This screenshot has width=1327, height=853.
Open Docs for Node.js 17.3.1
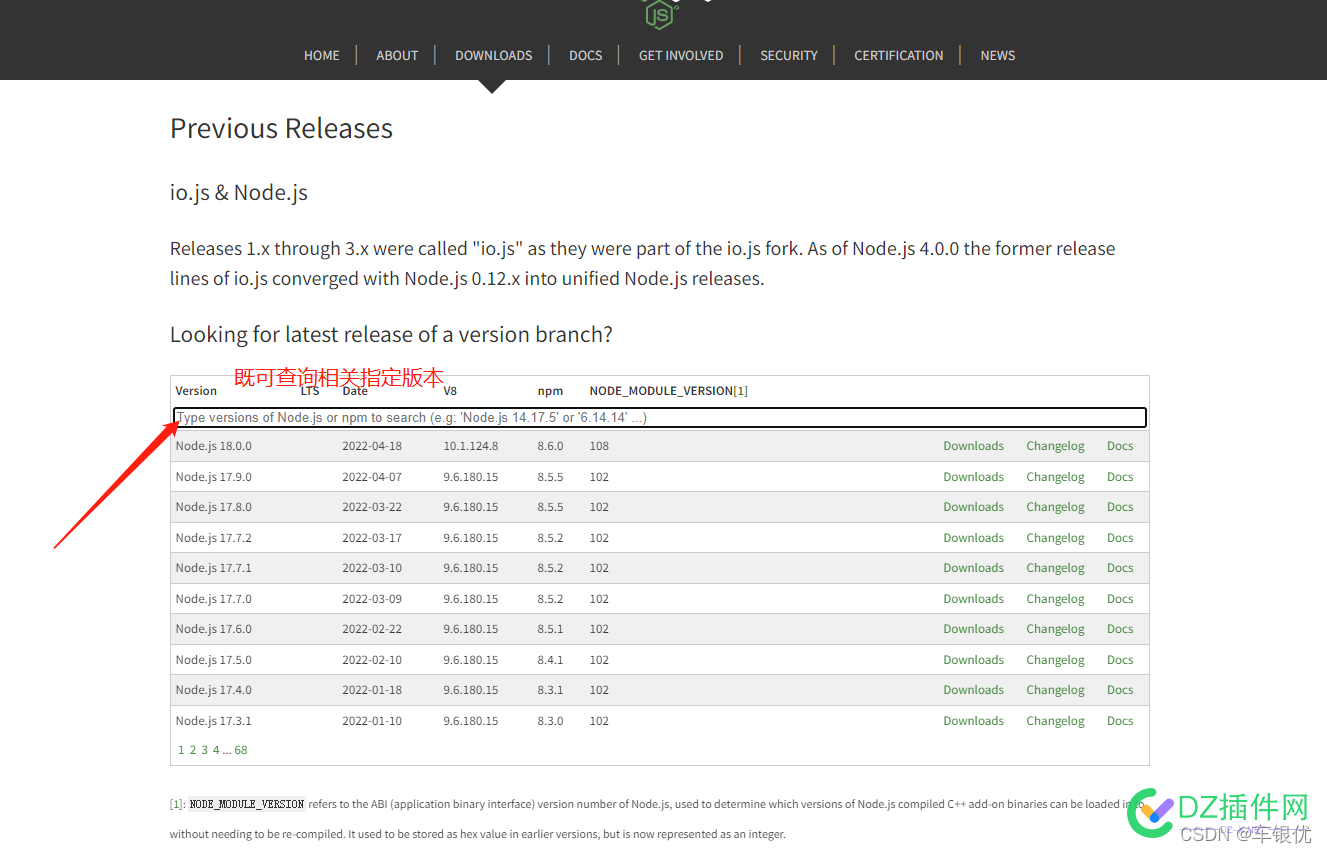[1120, 721]
